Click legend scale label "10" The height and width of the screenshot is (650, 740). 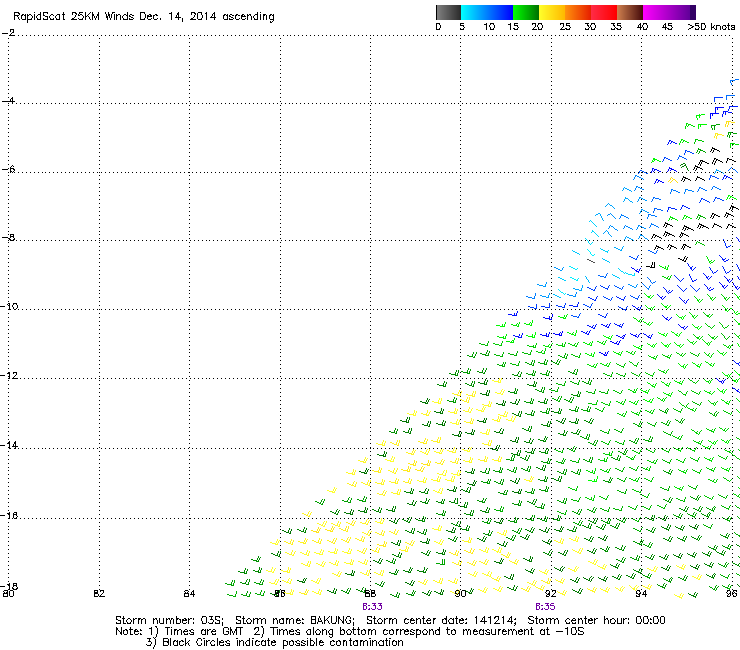[489, 27]
